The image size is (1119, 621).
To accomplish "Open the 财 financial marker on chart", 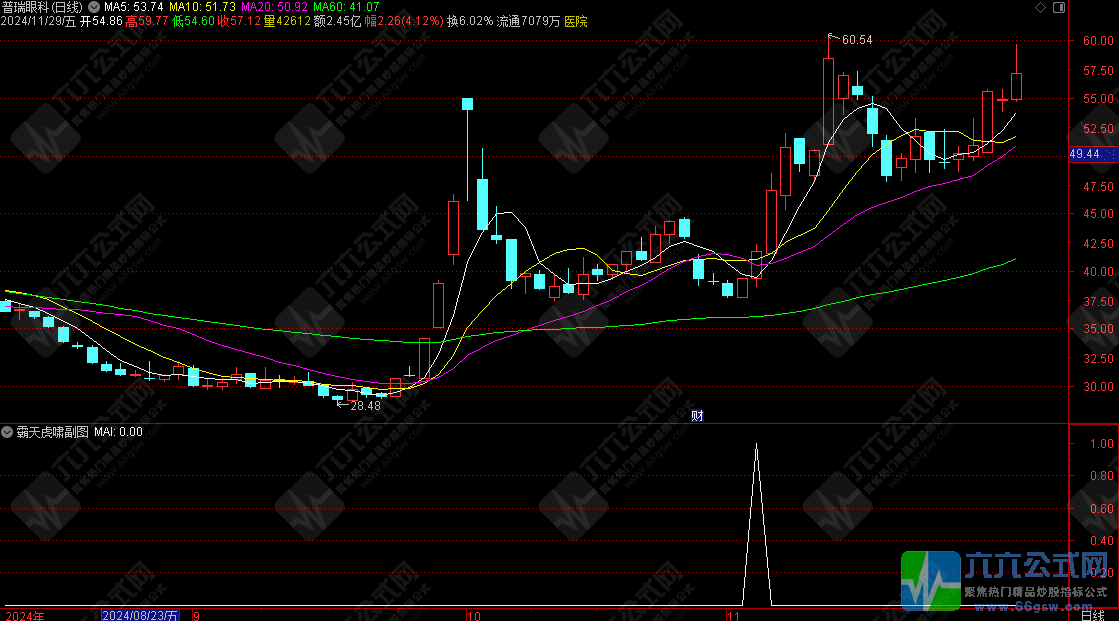I will point(698,415).
